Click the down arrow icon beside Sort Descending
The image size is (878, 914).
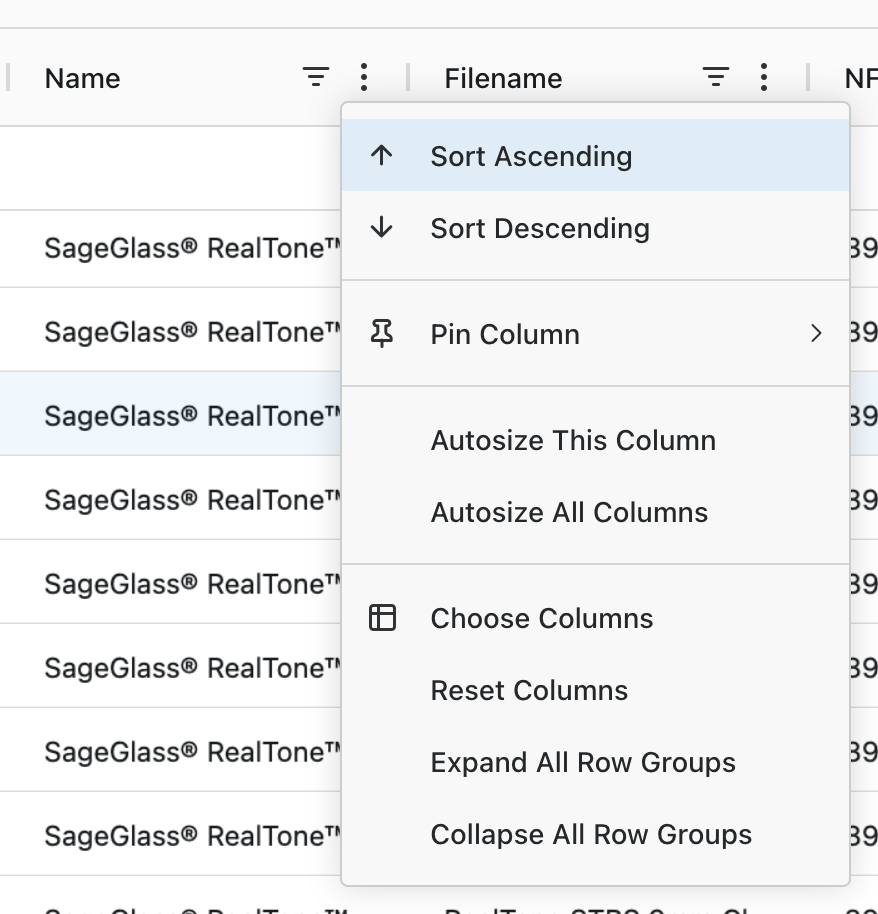(x=382, y=227)
